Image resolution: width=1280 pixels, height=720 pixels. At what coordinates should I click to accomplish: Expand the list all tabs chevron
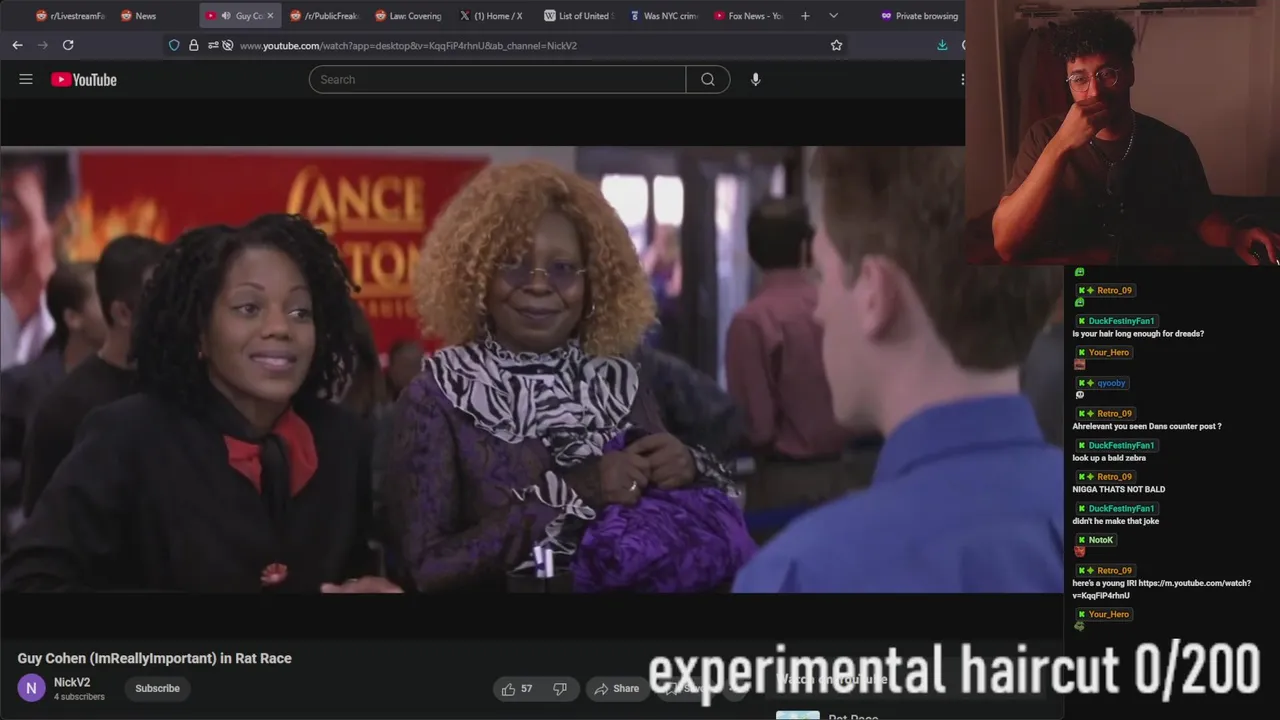click(x=833, y=16)
